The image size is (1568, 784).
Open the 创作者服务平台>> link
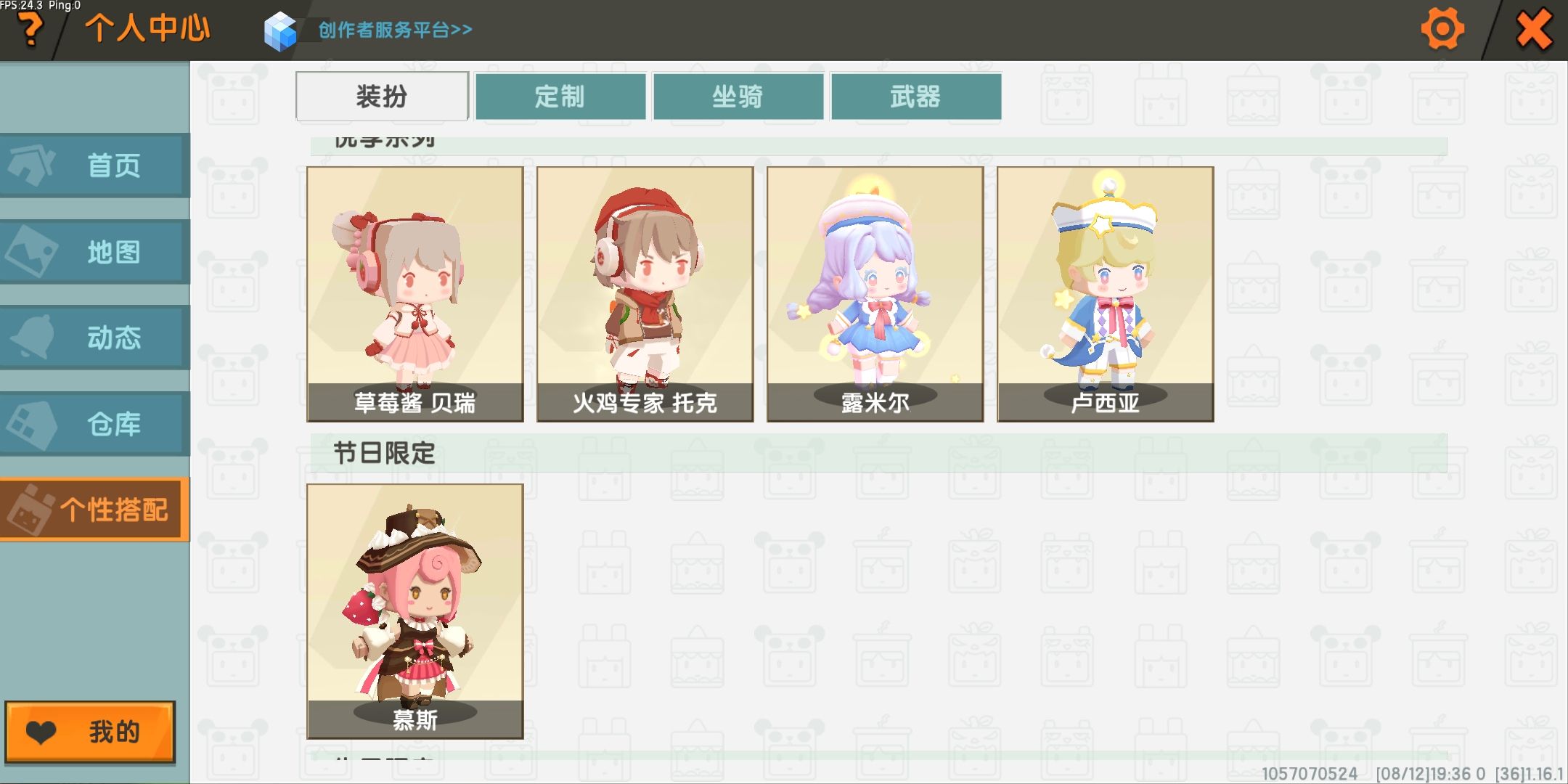coord(396,30)
